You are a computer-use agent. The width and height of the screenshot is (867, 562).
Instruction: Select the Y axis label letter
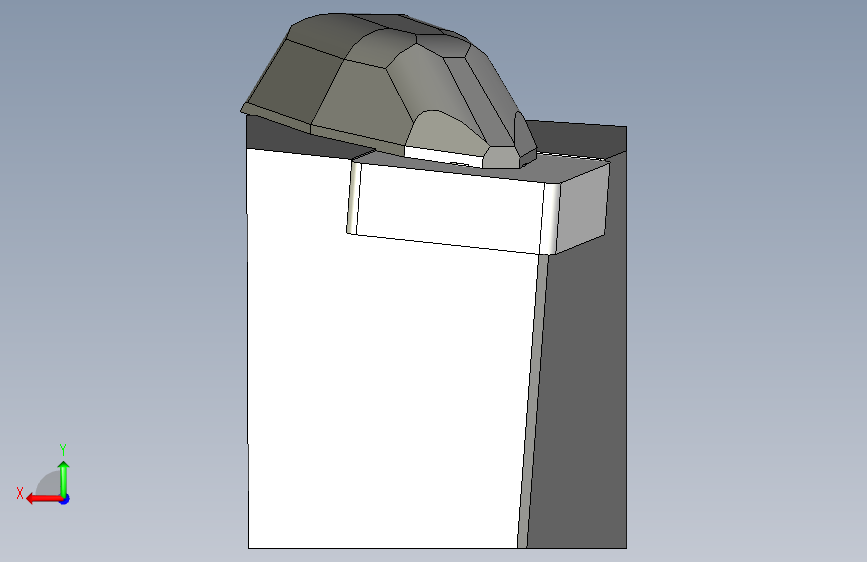click(x=63, y=450)
